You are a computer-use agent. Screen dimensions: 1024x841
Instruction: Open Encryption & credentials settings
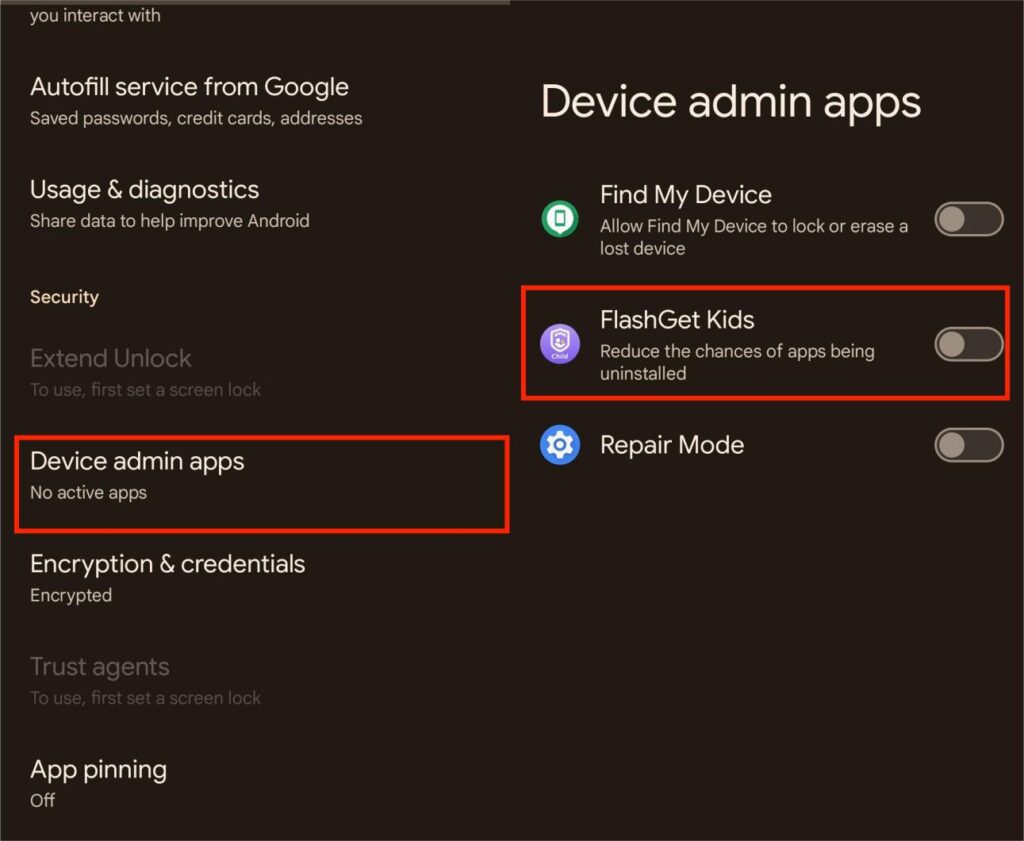tap(167, 564)
